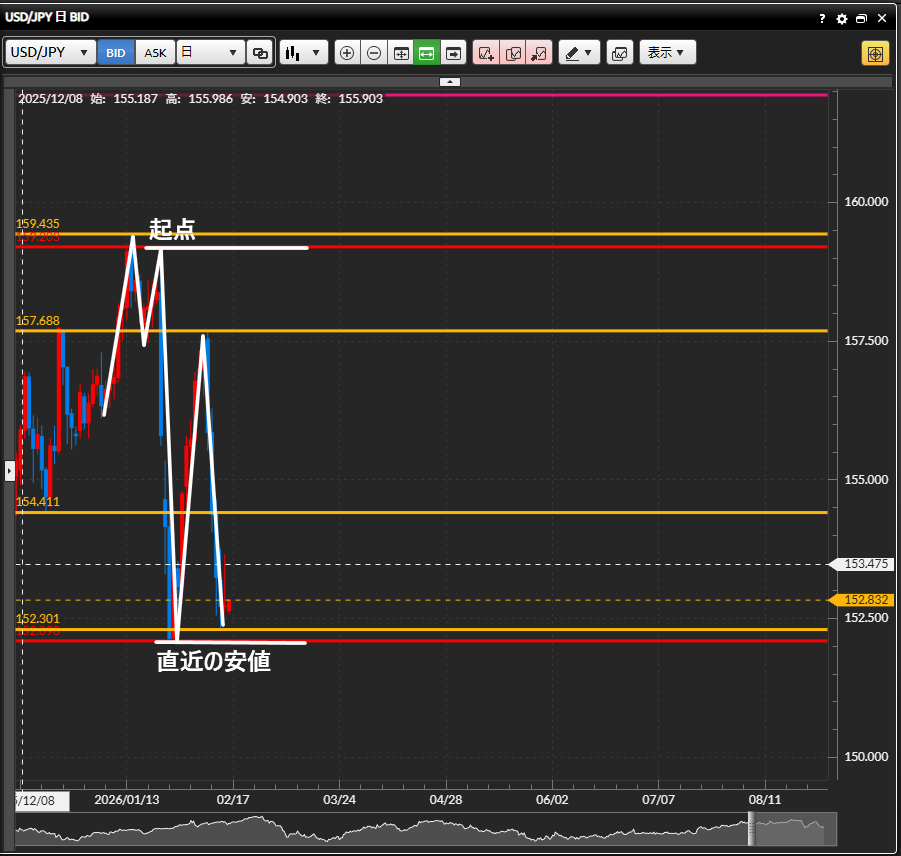Open the 表示 display menu
Viewport: 901px width, 856px height.
coord(667,53)
